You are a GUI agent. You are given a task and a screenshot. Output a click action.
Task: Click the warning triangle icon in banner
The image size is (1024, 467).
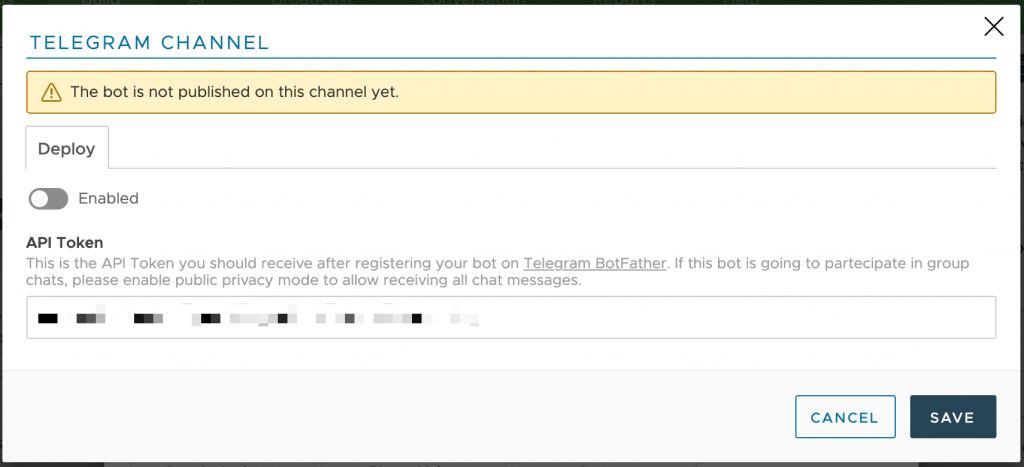click(x=51, y=93)
